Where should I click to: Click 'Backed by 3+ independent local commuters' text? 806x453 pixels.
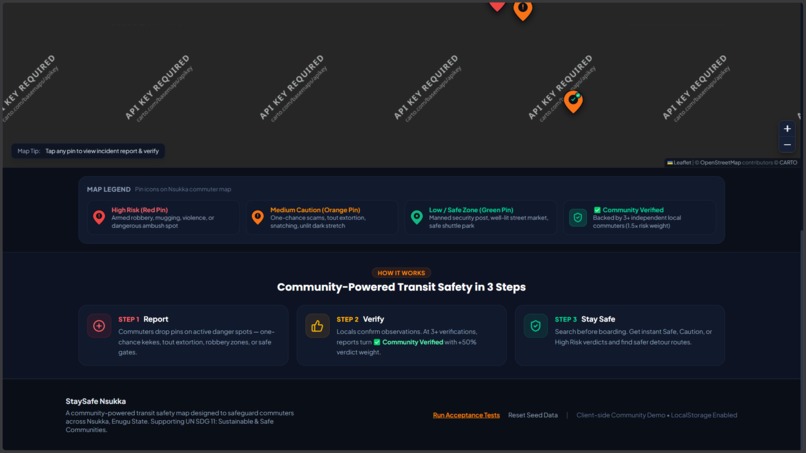point(637,222)
